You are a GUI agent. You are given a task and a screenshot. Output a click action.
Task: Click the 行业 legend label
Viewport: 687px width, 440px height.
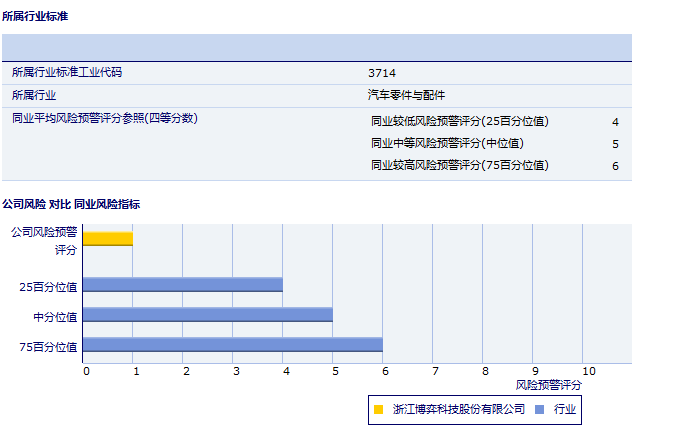click(x=565, y=409)
